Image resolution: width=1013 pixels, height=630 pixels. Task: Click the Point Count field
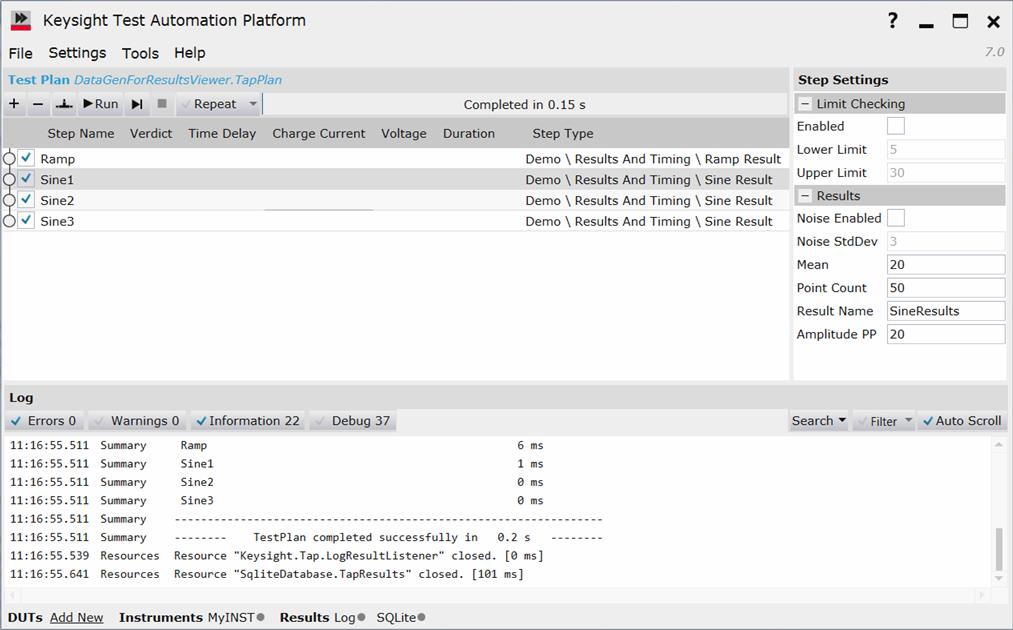(946, 288)
